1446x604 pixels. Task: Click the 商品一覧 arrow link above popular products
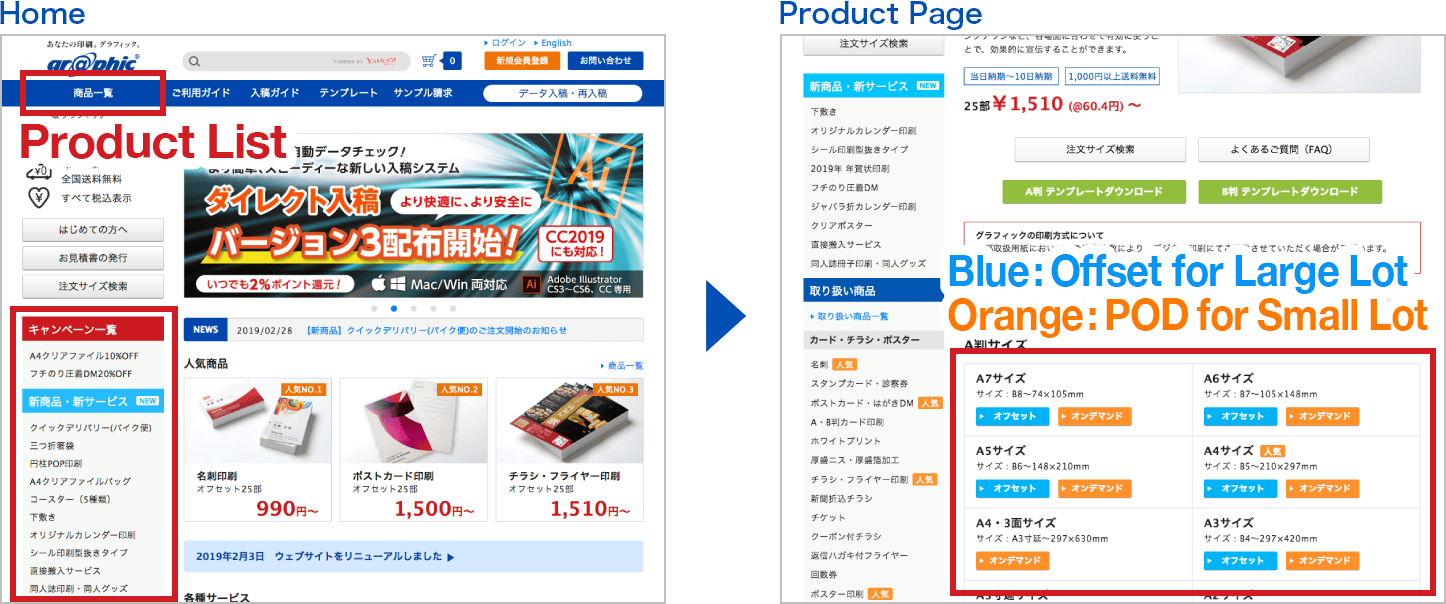pos(622,366)
